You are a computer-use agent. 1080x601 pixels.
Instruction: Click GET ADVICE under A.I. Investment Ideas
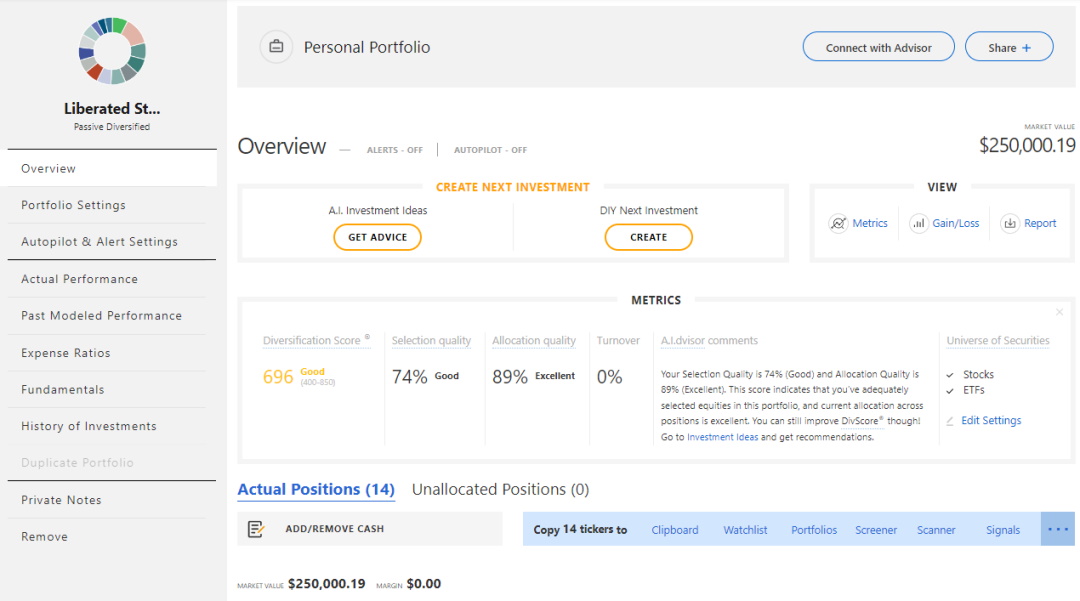[377, 237]
